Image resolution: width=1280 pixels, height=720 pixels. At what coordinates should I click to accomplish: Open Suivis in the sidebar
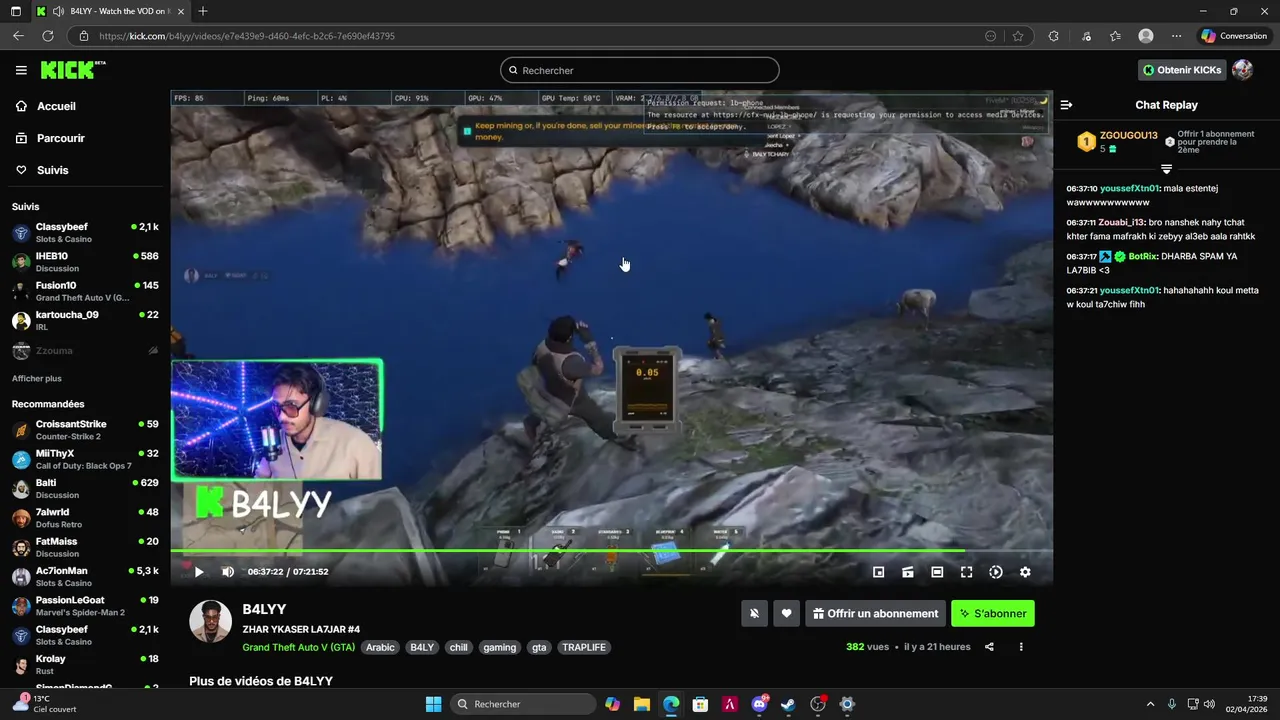[85, 170]
